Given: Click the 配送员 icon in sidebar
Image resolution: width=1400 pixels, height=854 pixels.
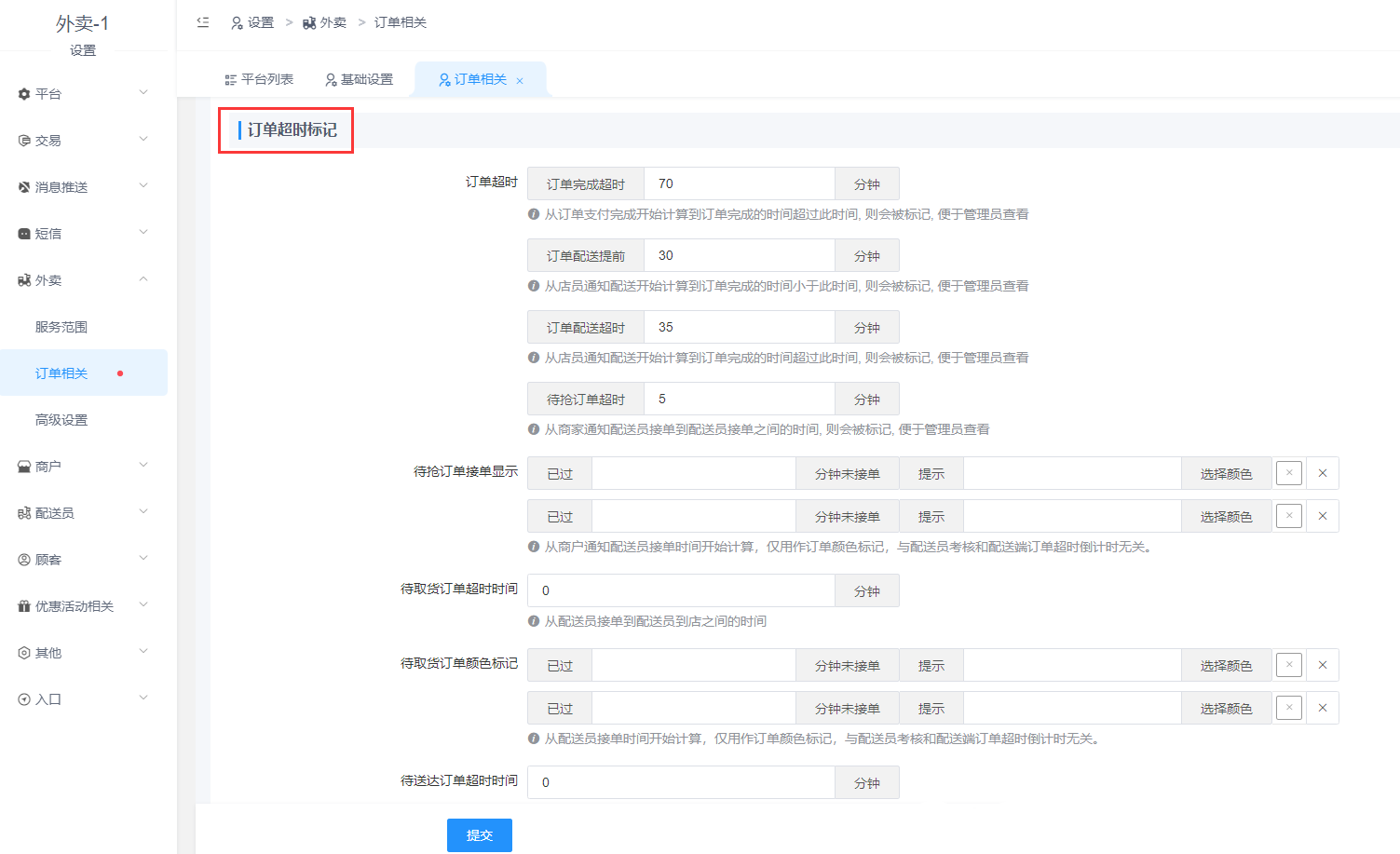Looking at the screenshot, I should (x=24, y=513).
